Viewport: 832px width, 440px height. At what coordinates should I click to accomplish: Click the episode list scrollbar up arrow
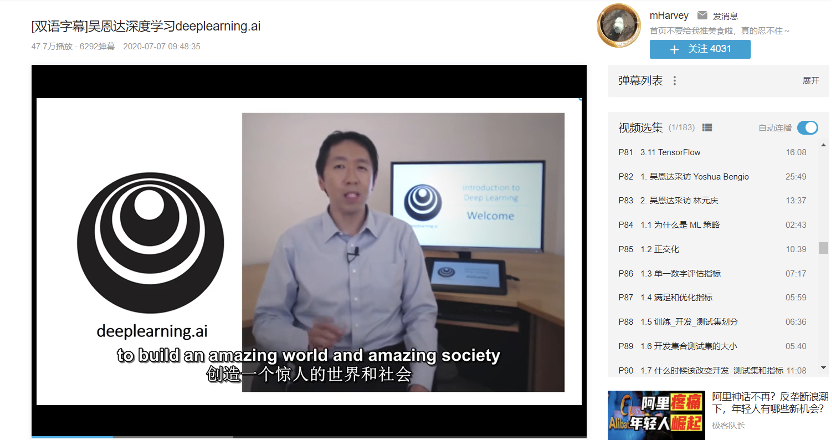pos(823,144)
